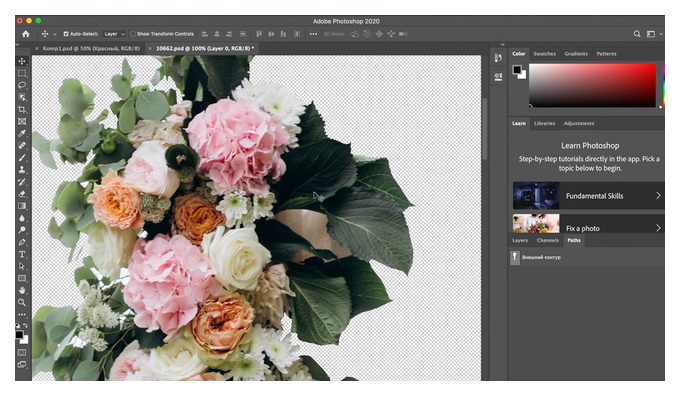Image resolution: width=680 pixels, height=396 pixels.
Task: Select the Zoom tool in the toolbox
Action: pos(22,302)
